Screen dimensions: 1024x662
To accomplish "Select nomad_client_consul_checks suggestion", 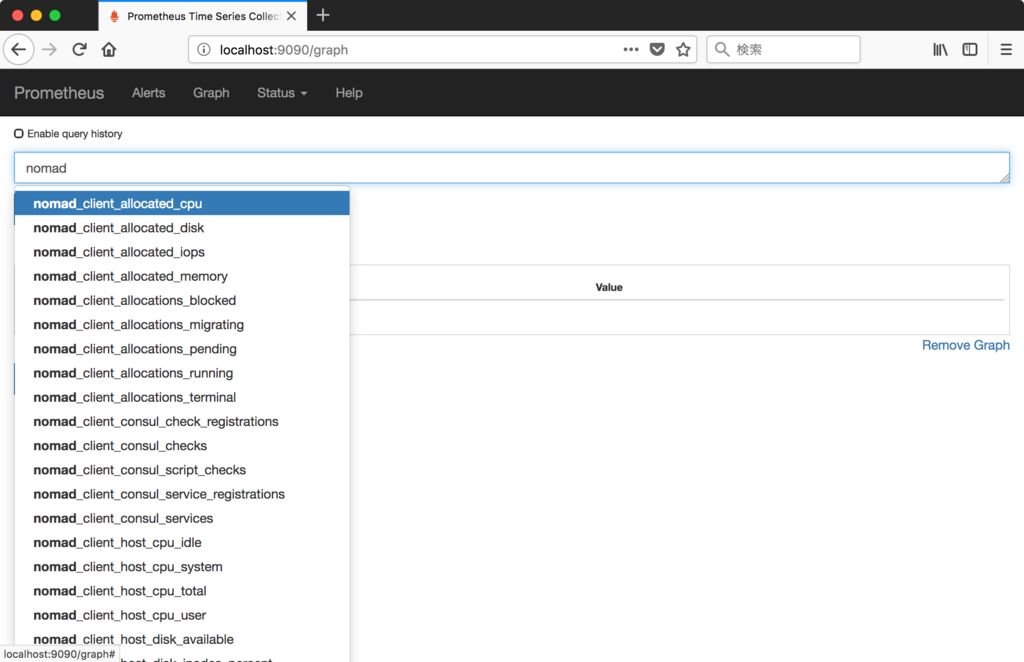I will [182, 445].
